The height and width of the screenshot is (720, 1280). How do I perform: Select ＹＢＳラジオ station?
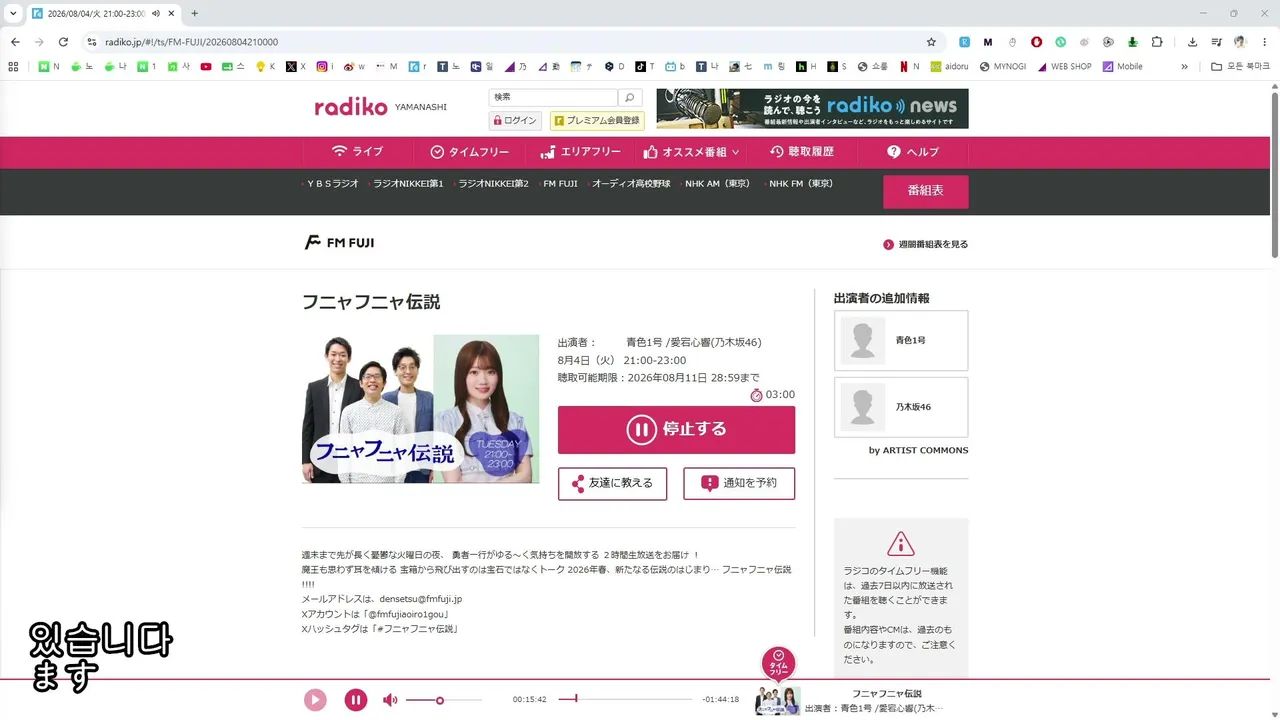(x=332, y=184)
